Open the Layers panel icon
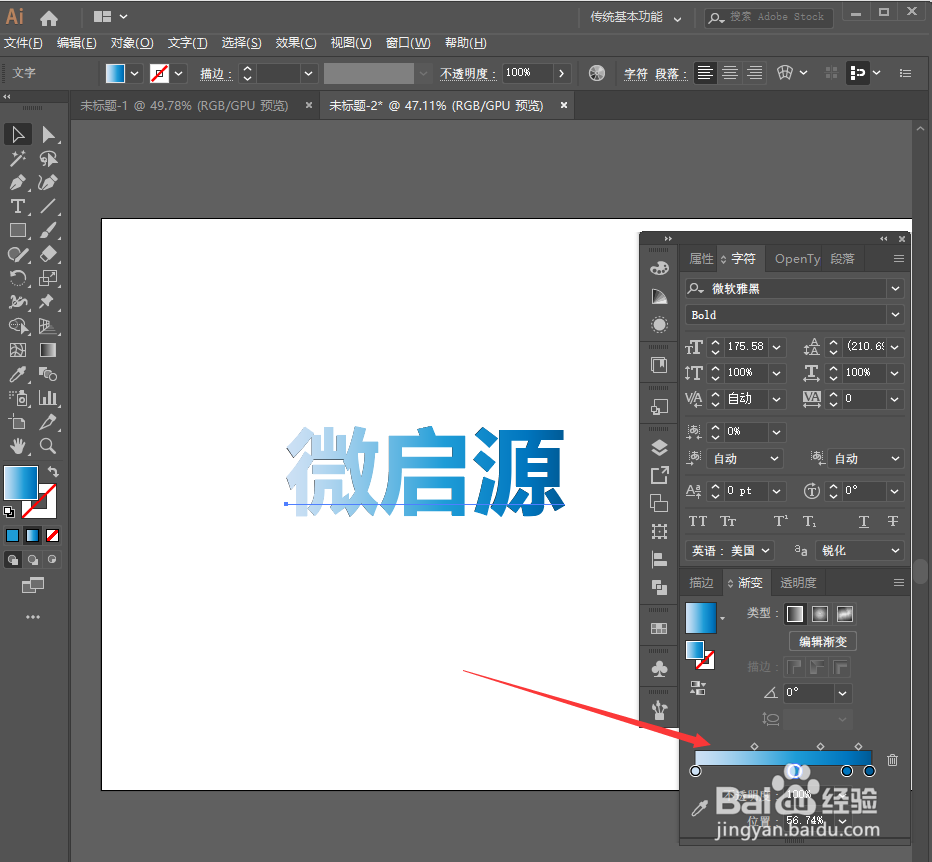 pos(658,447)
